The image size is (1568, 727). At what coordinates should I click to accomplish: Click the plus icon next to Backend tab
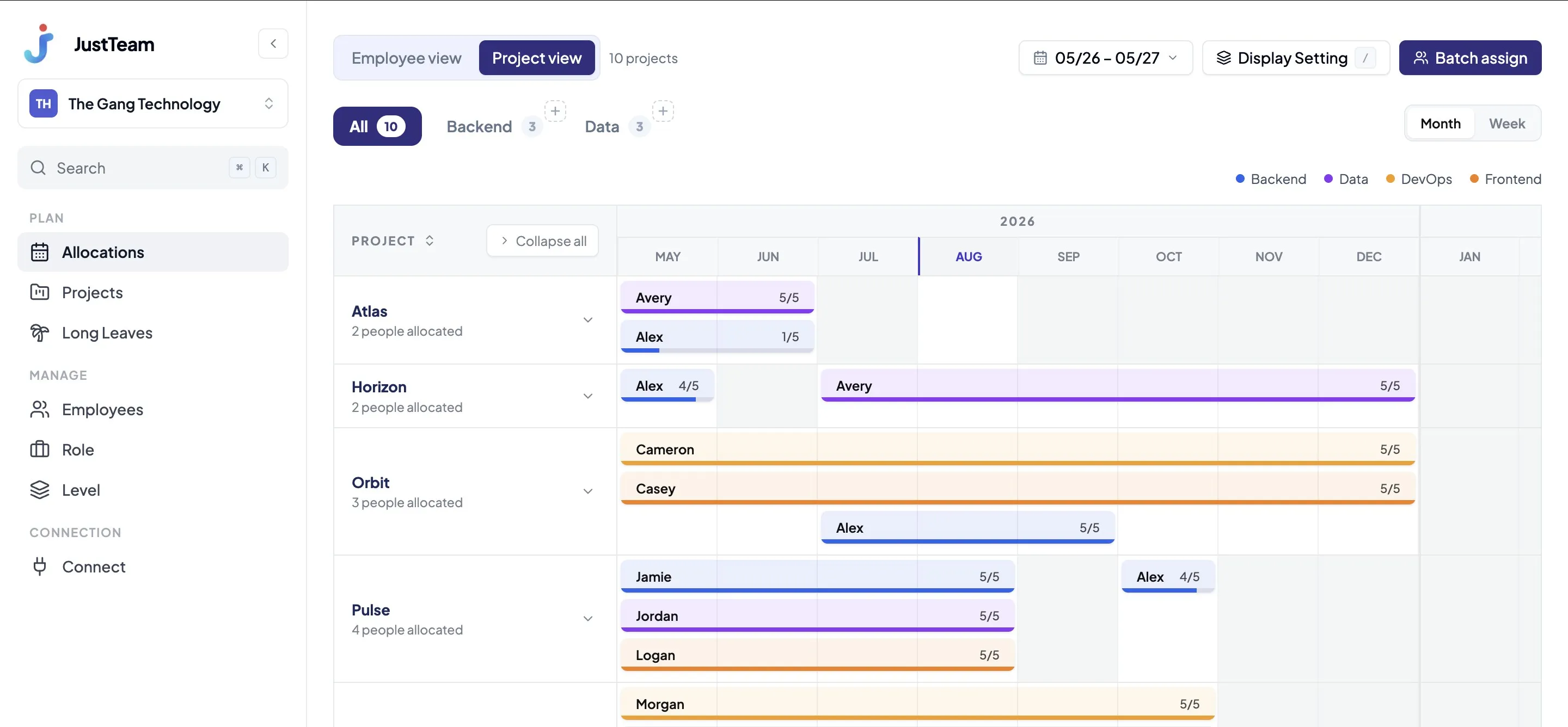click(x=555, y=112)
